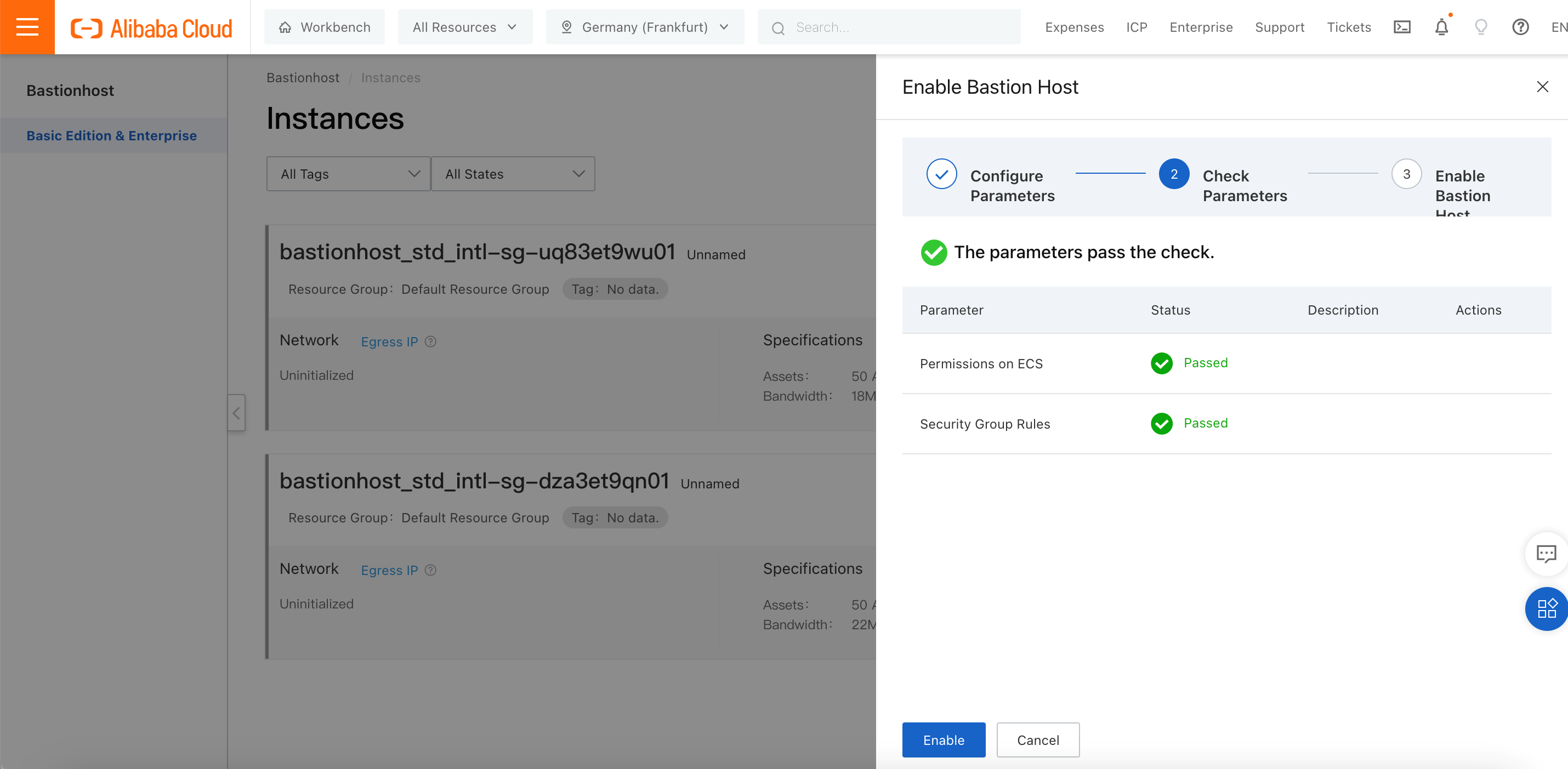The height and width of the screenshot is (769, 1568).
Task: Click the Parameter column header
Action: pos(951,310)
